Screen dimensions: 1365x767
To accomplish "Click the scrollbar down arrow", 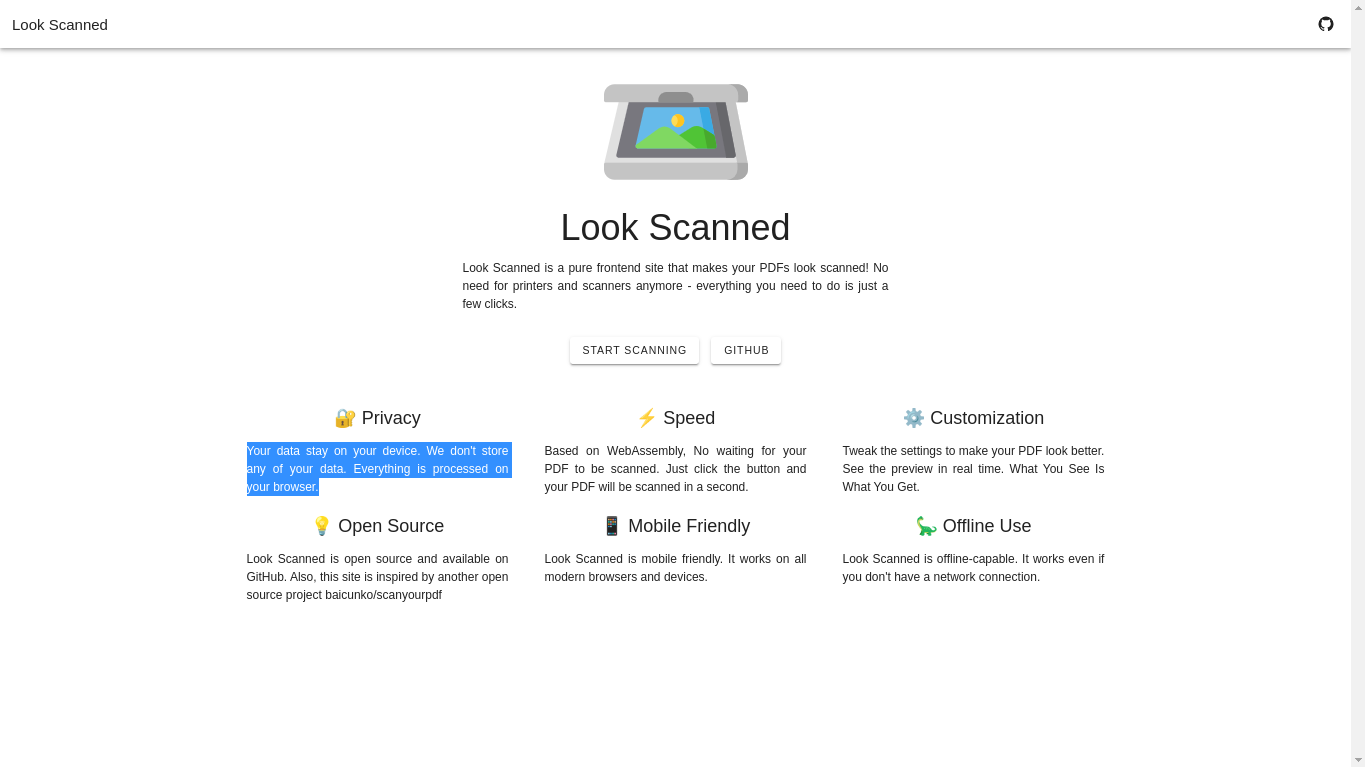I will pos(1357,760).
